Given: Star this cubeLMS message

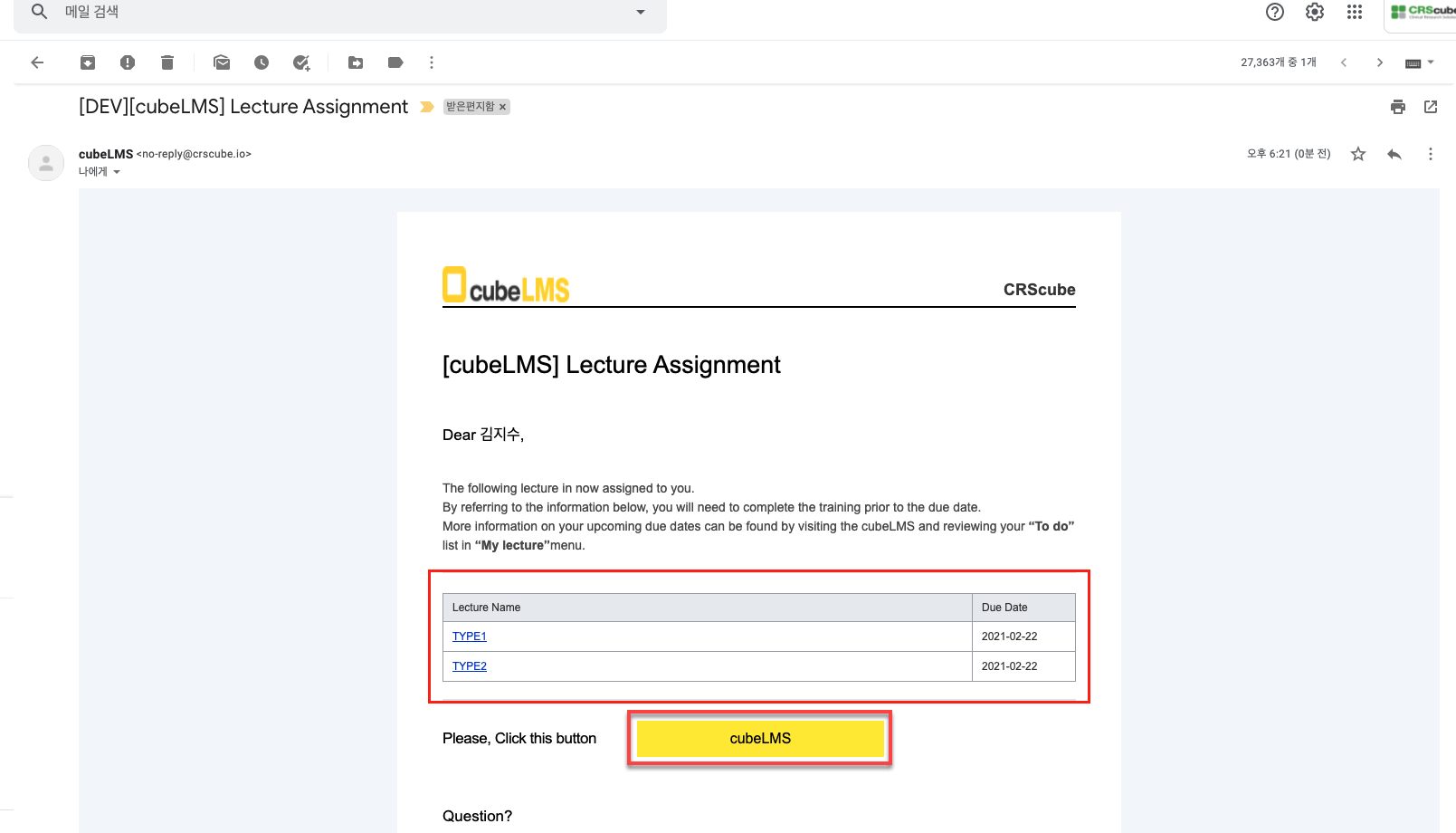Looking at the screenshot, I should click(x=1358, y=154).
